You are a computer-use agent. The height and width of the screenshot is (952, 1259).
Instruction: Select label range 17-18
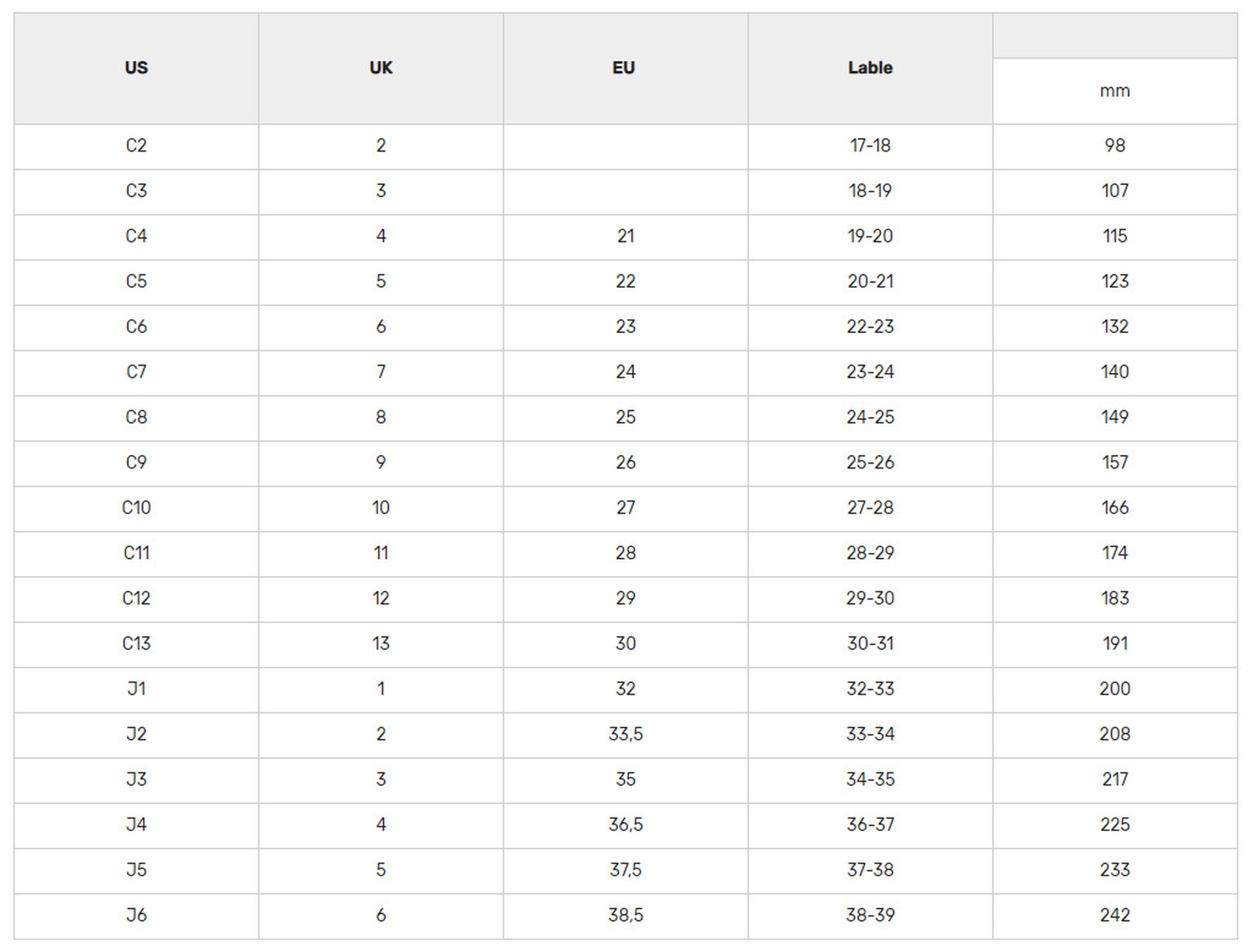click(870, 146)
